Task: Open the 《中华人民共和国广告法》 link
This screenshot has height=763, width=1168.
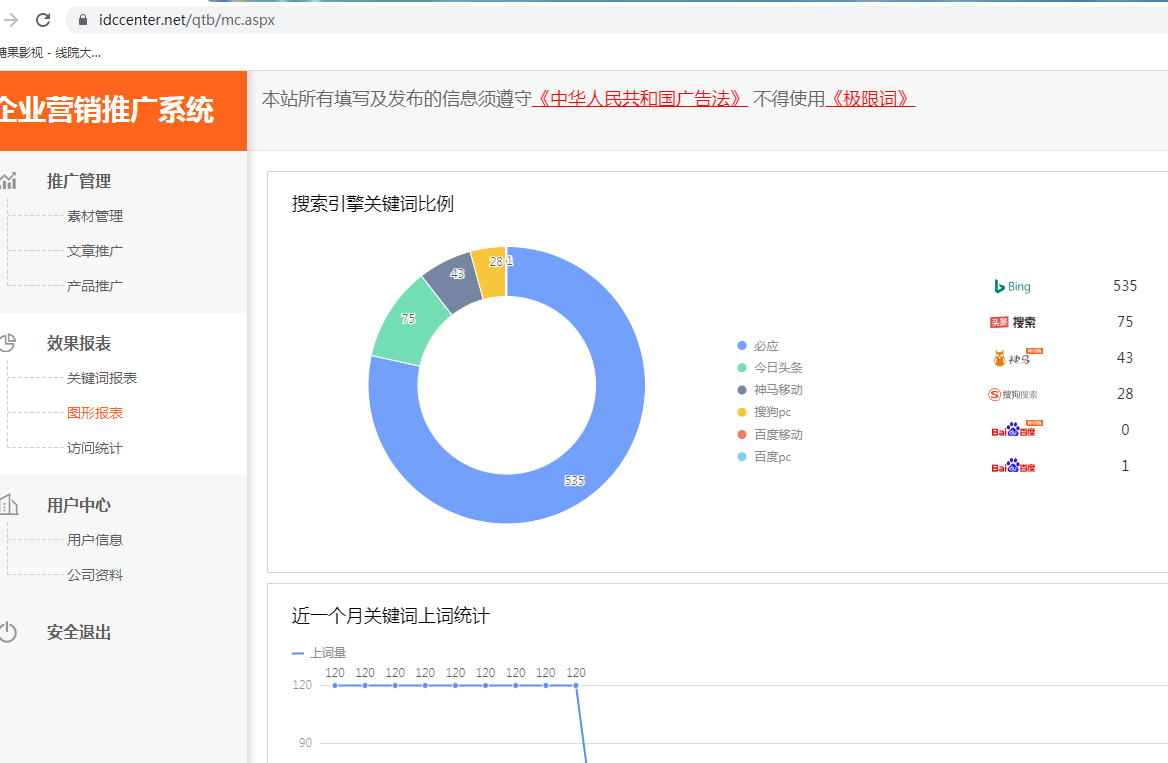Action: pyautogui.click(x=640, y=99)
